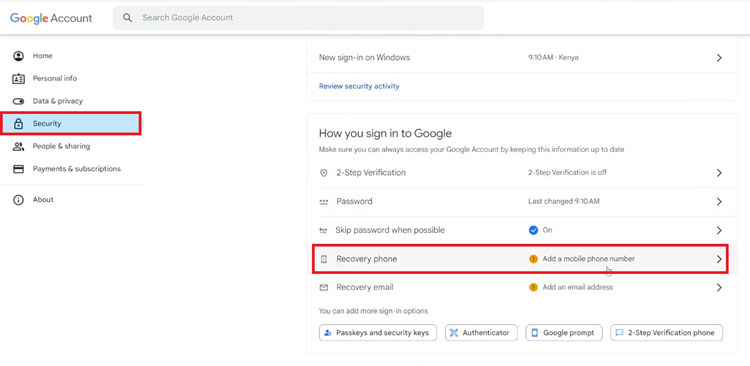Viewport: 750px width, 366px height.
Task: Click the Home profile icon
Action: [x=18, y=56]
